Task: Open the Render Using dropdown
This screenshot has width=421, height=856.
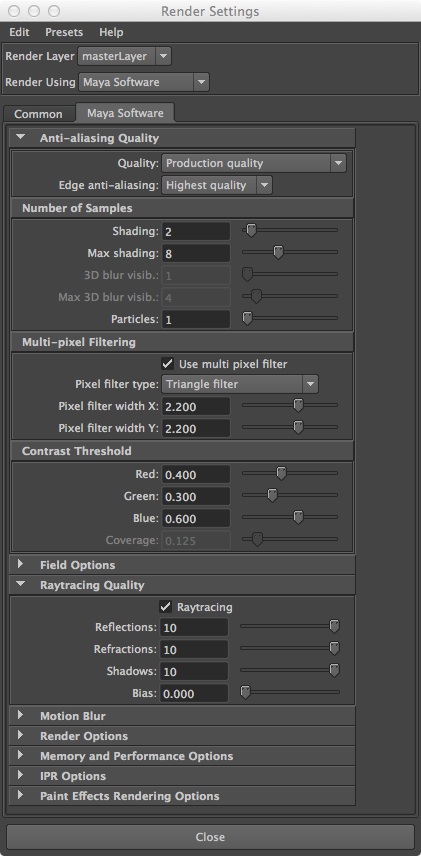Action: click(x=144, y=82)
